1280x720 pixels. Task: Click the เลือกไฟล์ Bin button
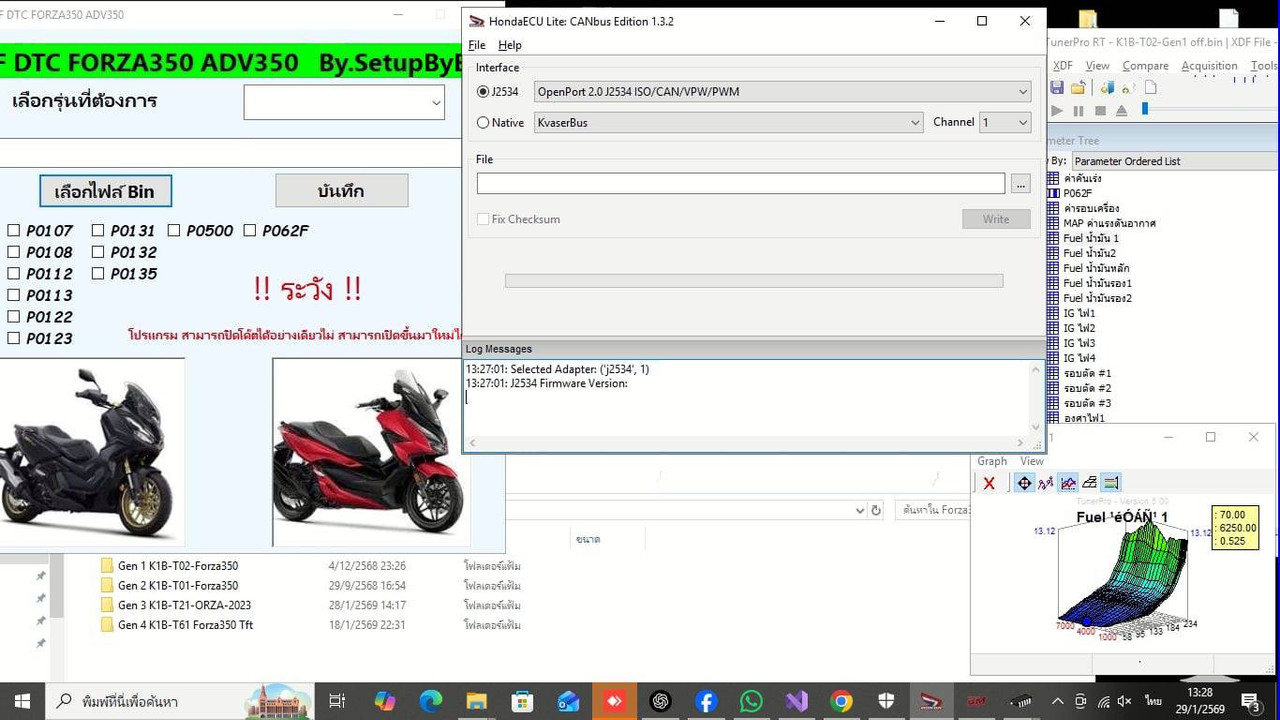click(105, 191)
